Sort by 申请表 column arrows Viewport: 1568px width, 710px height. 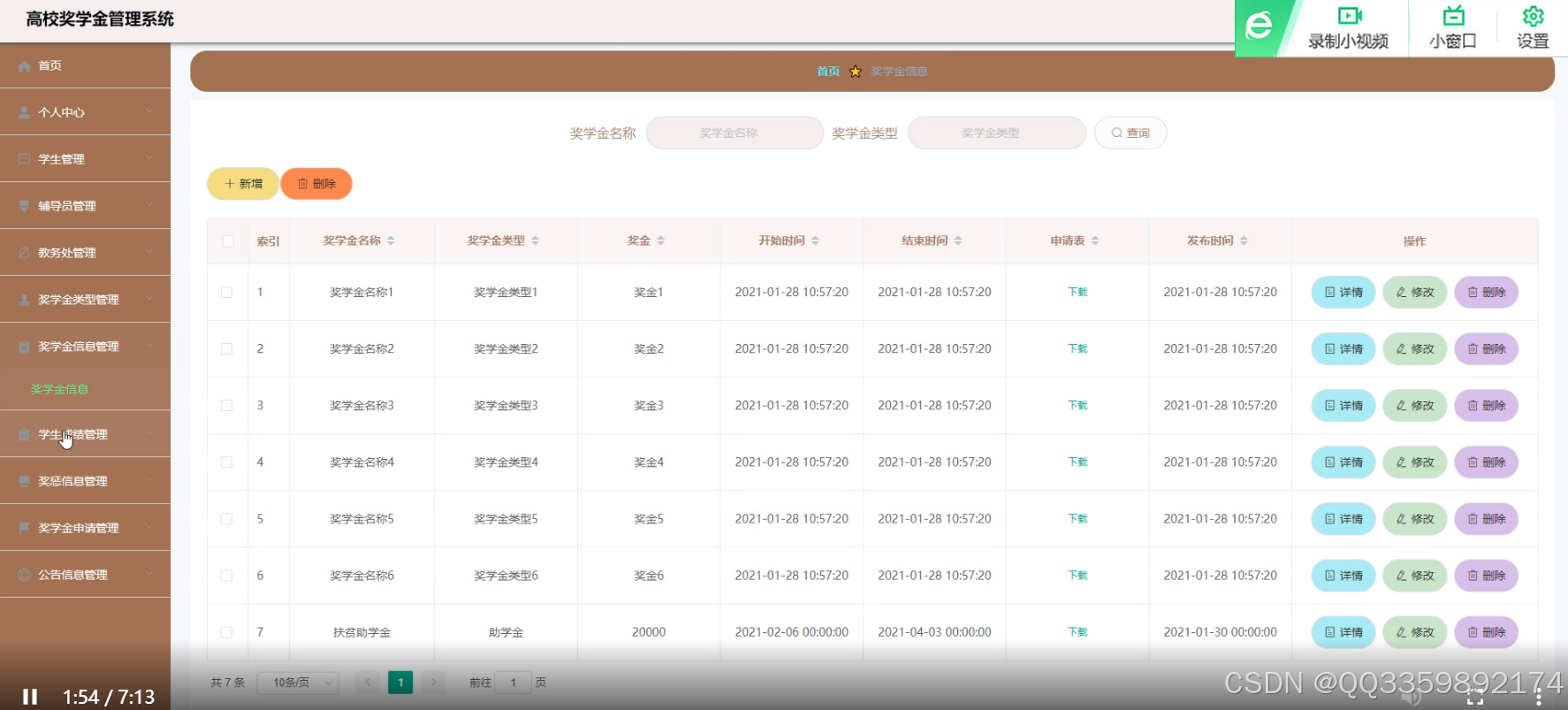click(1095, 240)
